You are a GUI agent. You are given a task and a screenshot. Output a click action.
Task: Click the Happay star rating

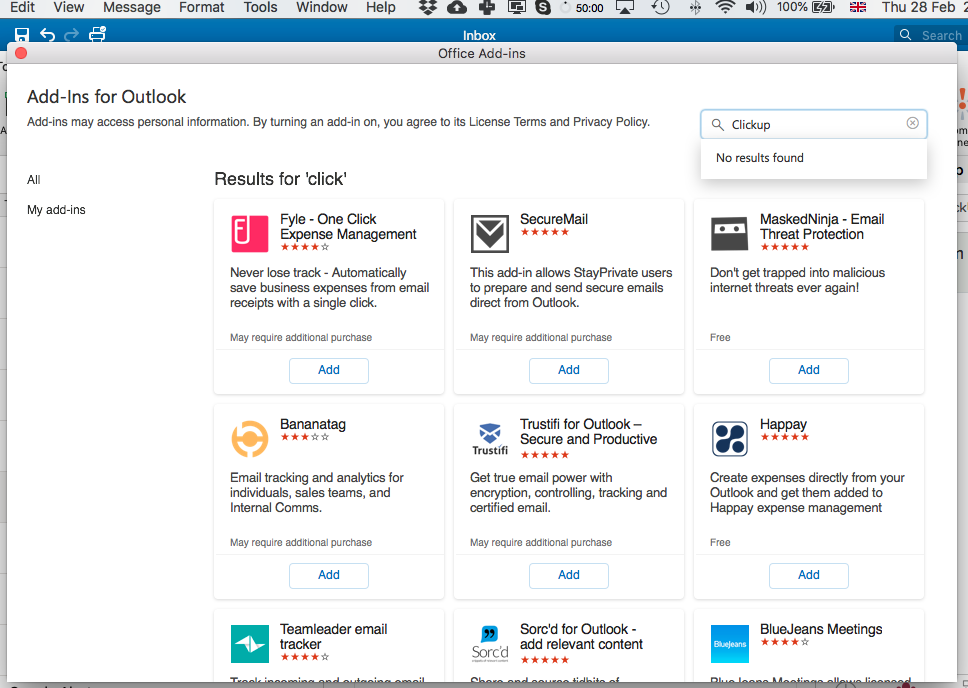[784, 437]
